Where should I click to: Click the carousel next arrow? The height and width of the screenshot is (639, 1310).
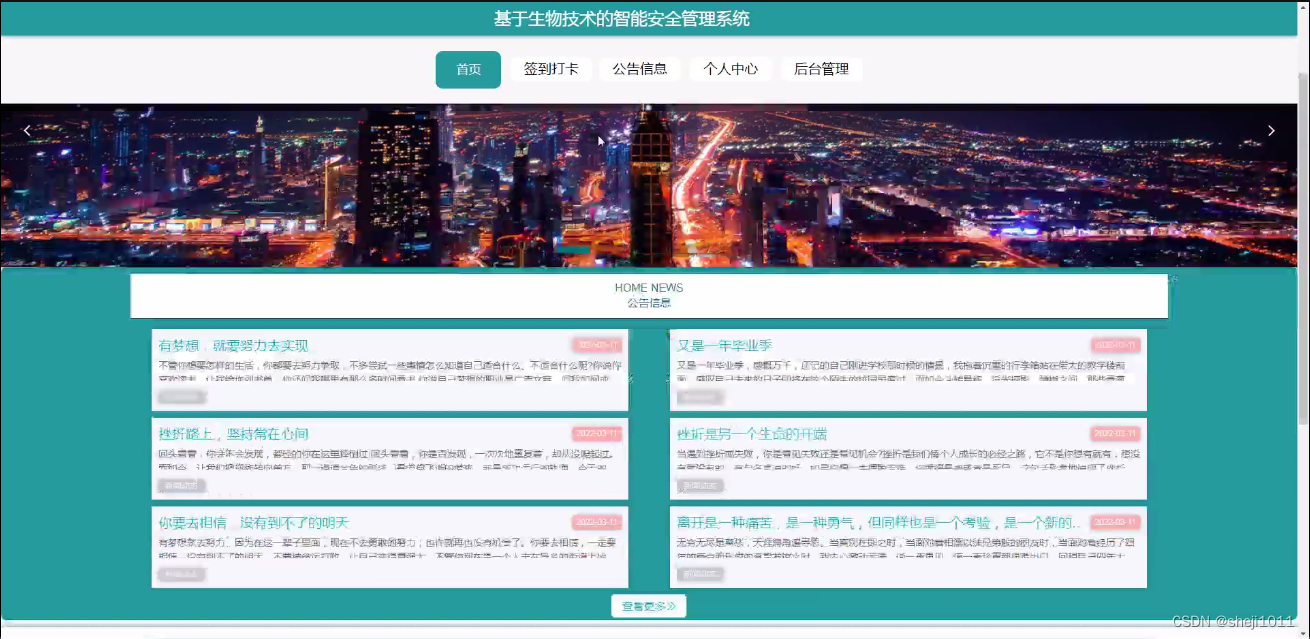[1271, 130]
